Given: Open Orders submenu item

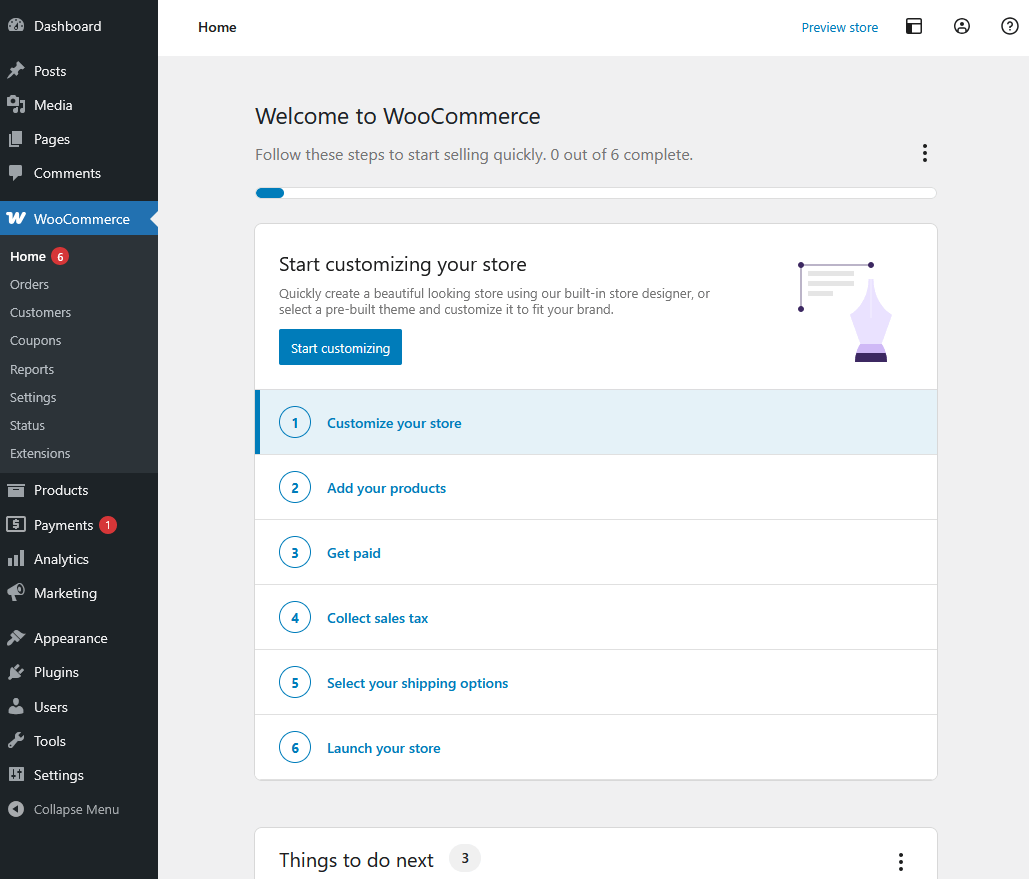Looking at the screenshot, I should coord(30,284).
